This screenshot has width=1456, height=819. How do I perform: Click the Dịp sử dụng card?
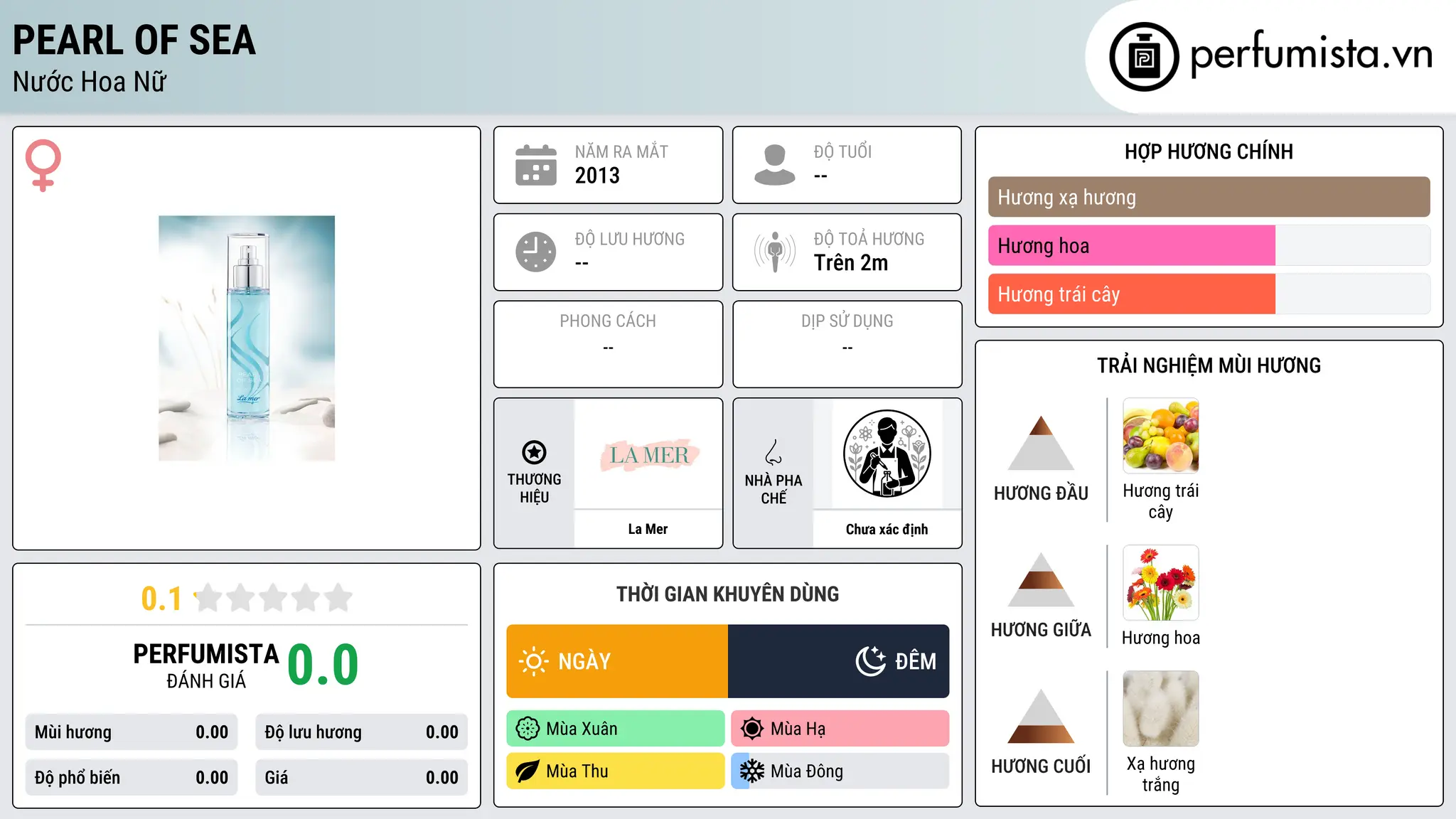pos(847,344)
